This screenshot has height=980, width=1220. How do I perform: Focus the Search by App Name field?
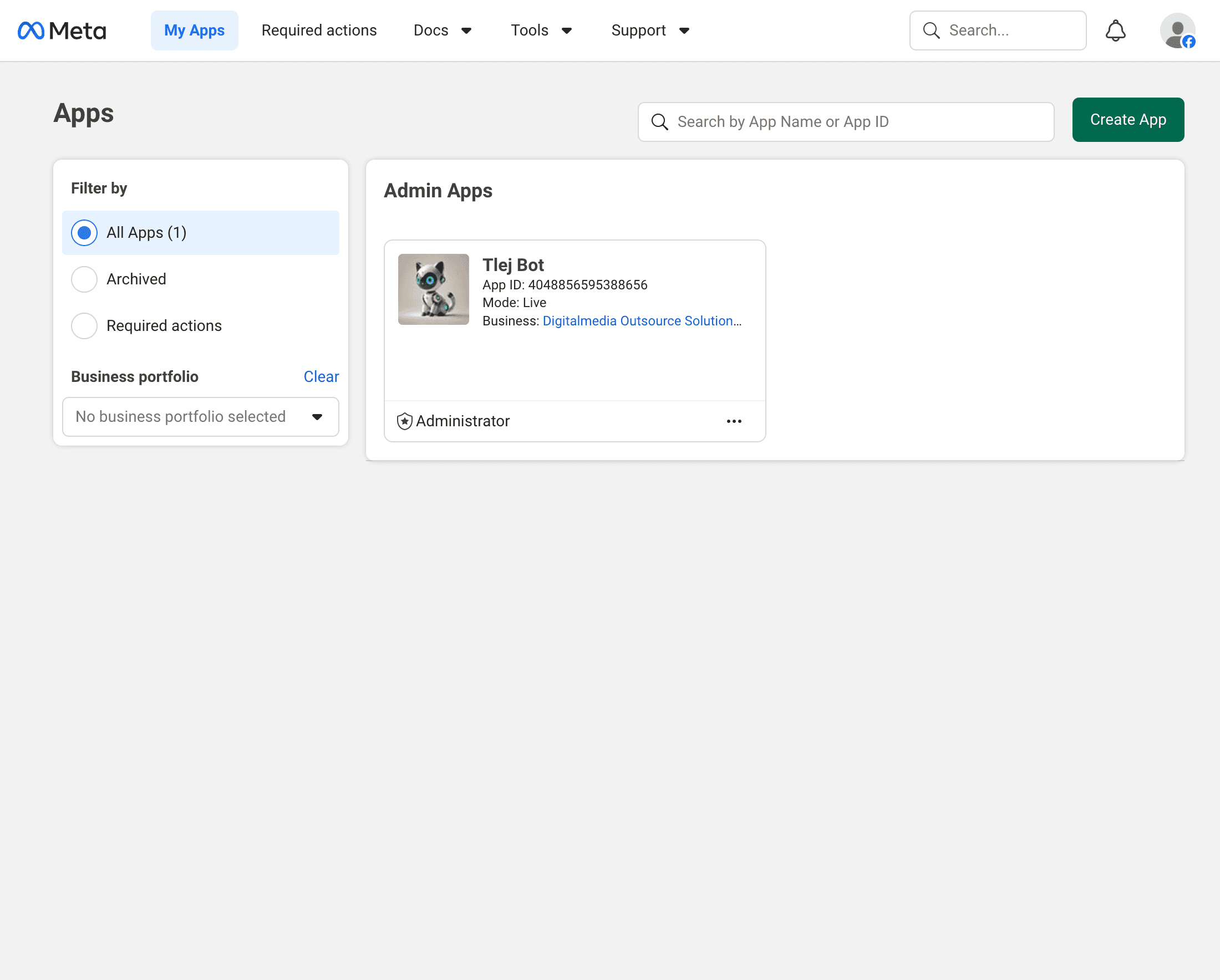846,121
